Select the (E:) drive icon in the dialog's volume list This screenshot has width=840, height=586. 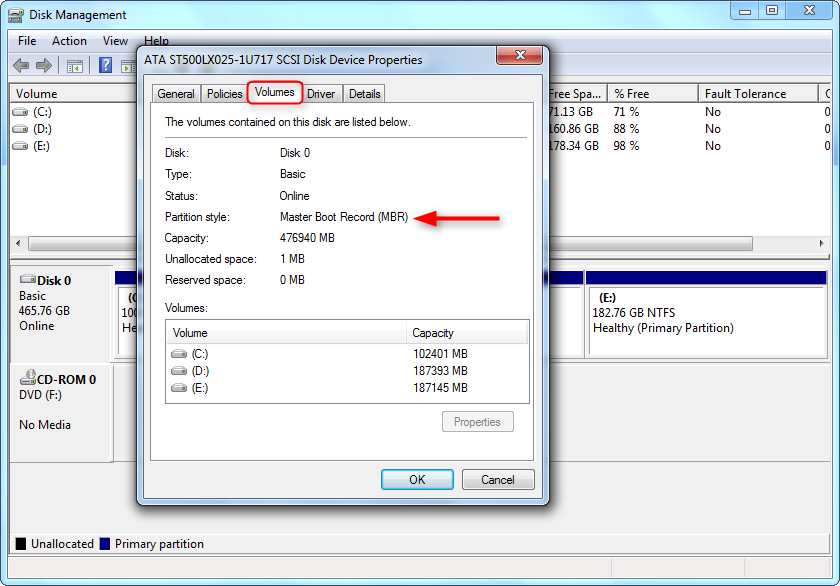(179, 388)
